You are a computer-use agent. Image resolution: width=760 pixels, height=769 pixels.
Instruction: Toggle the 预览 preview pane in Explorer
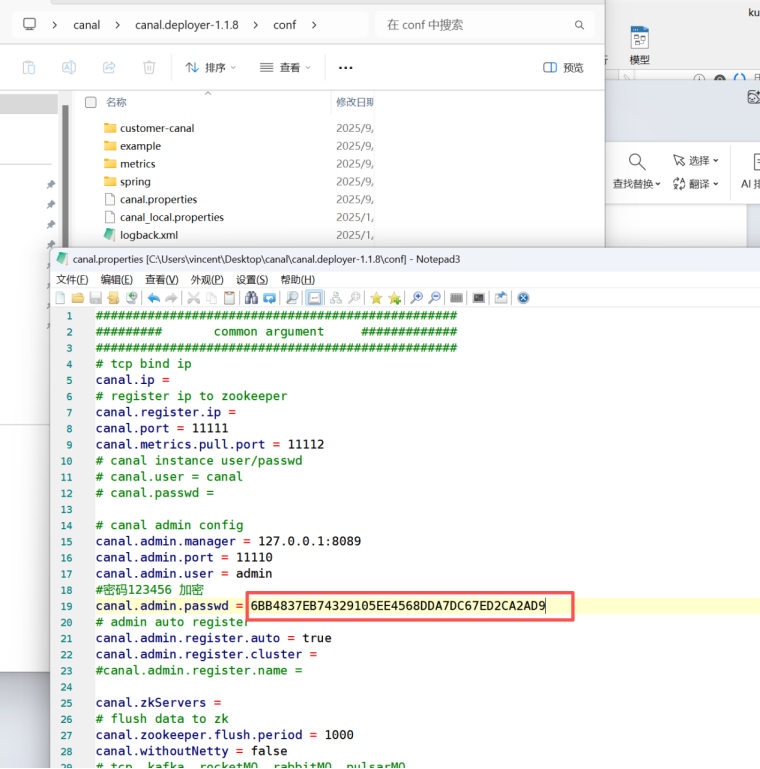563,68
